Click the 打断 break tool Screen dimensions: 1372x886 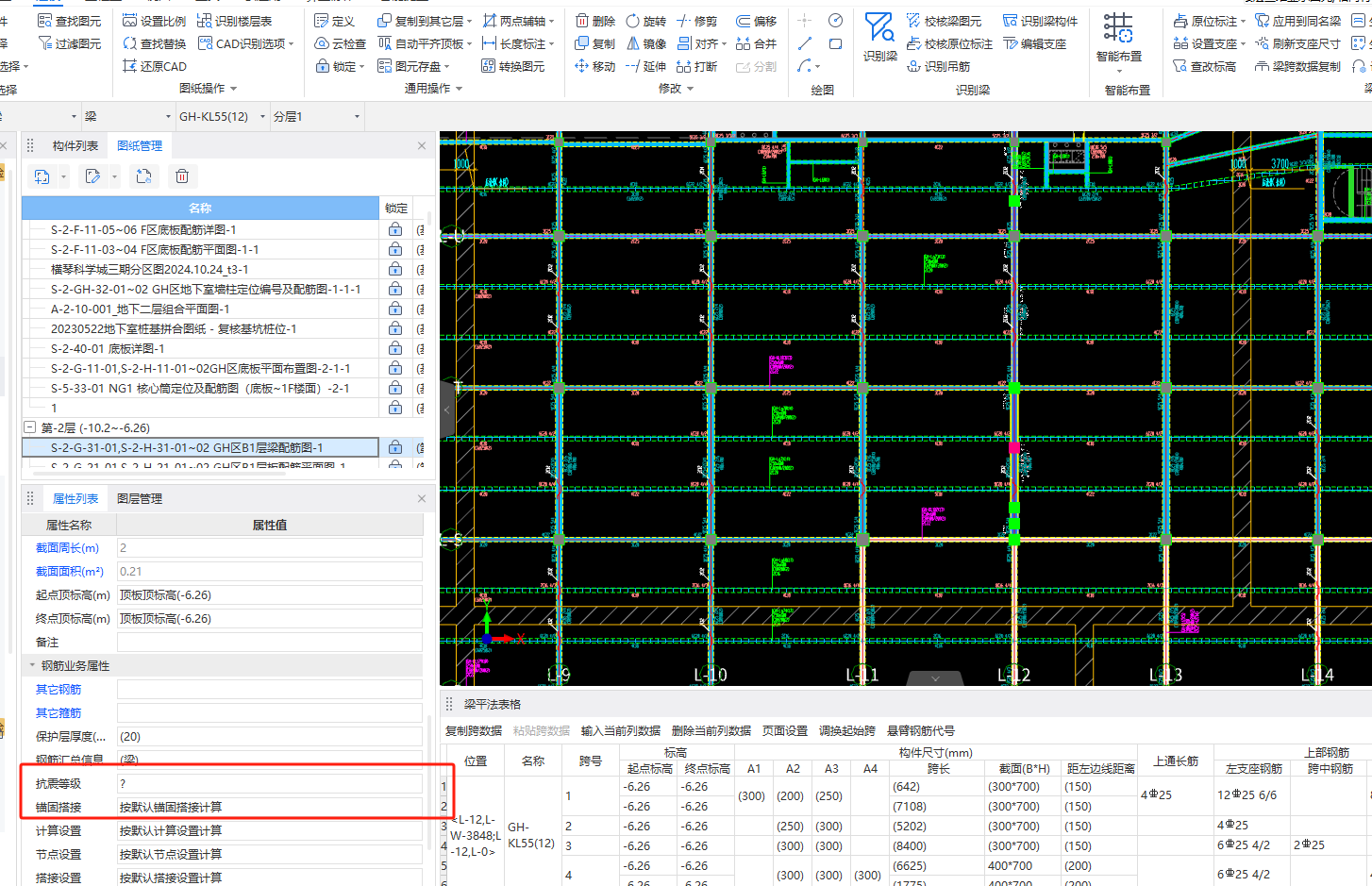click(696, 66)
